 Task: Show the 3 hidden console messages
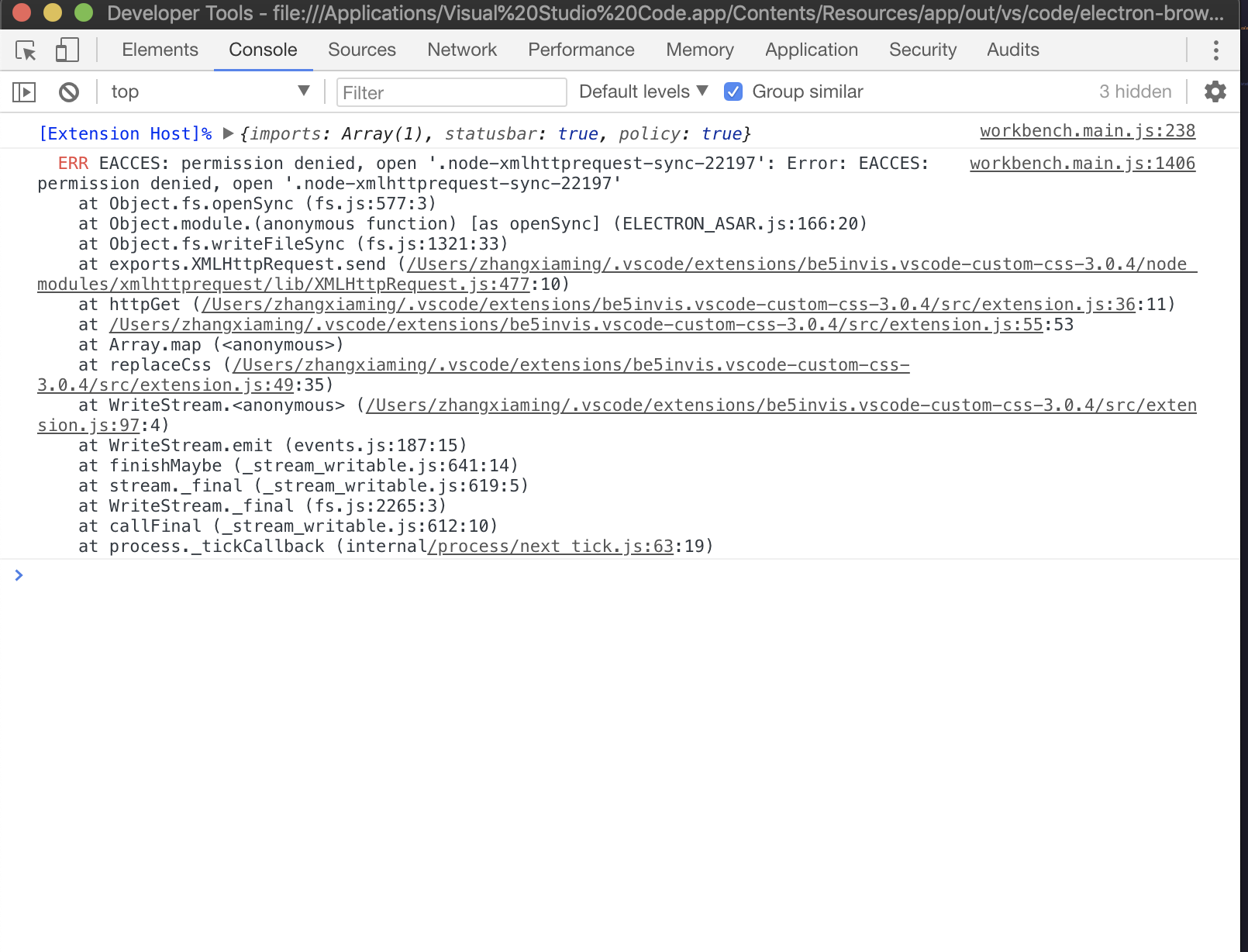coord(1135,91)
